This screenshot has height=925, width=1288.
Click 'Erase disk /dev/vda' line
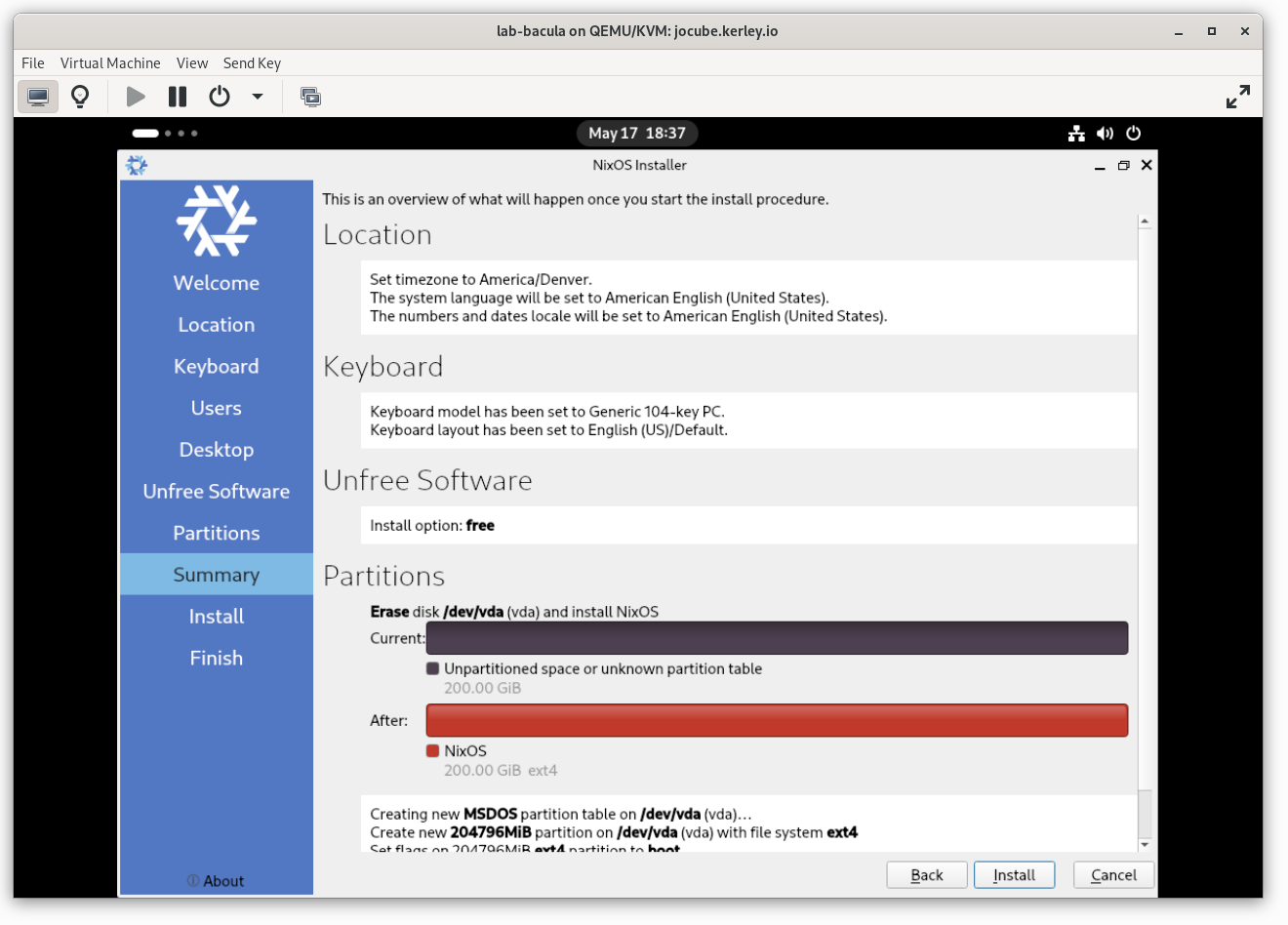click(514, 612)
